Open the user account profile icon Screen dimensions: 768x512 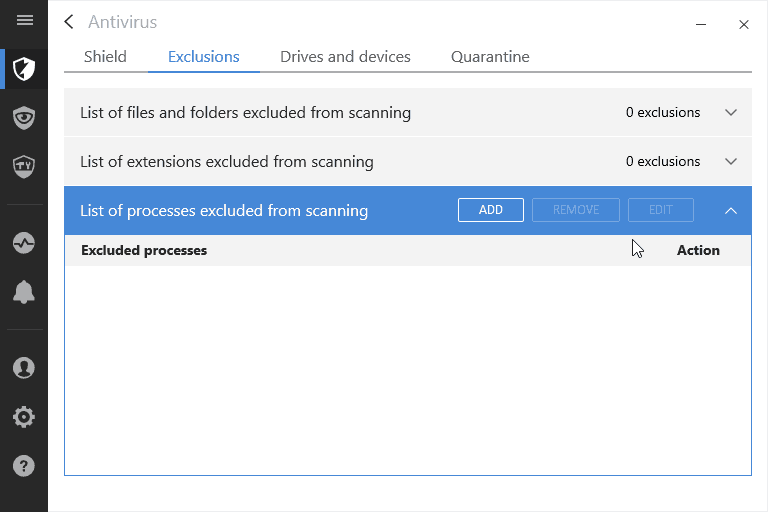pyautogui.click(x=24, y=368)
